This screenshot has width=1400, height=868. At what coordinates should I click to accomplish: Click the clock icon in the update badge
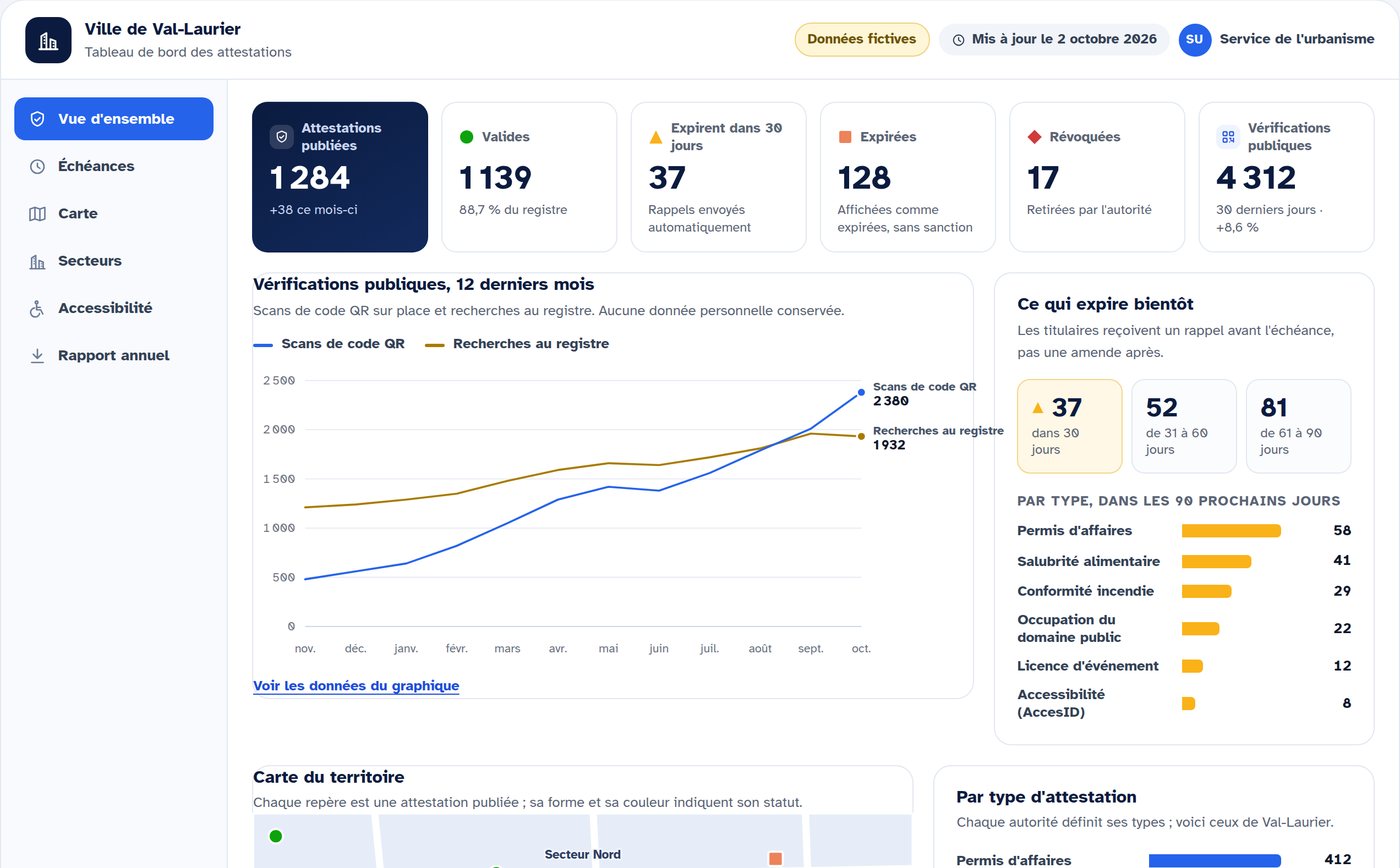[x=958, y=40]
